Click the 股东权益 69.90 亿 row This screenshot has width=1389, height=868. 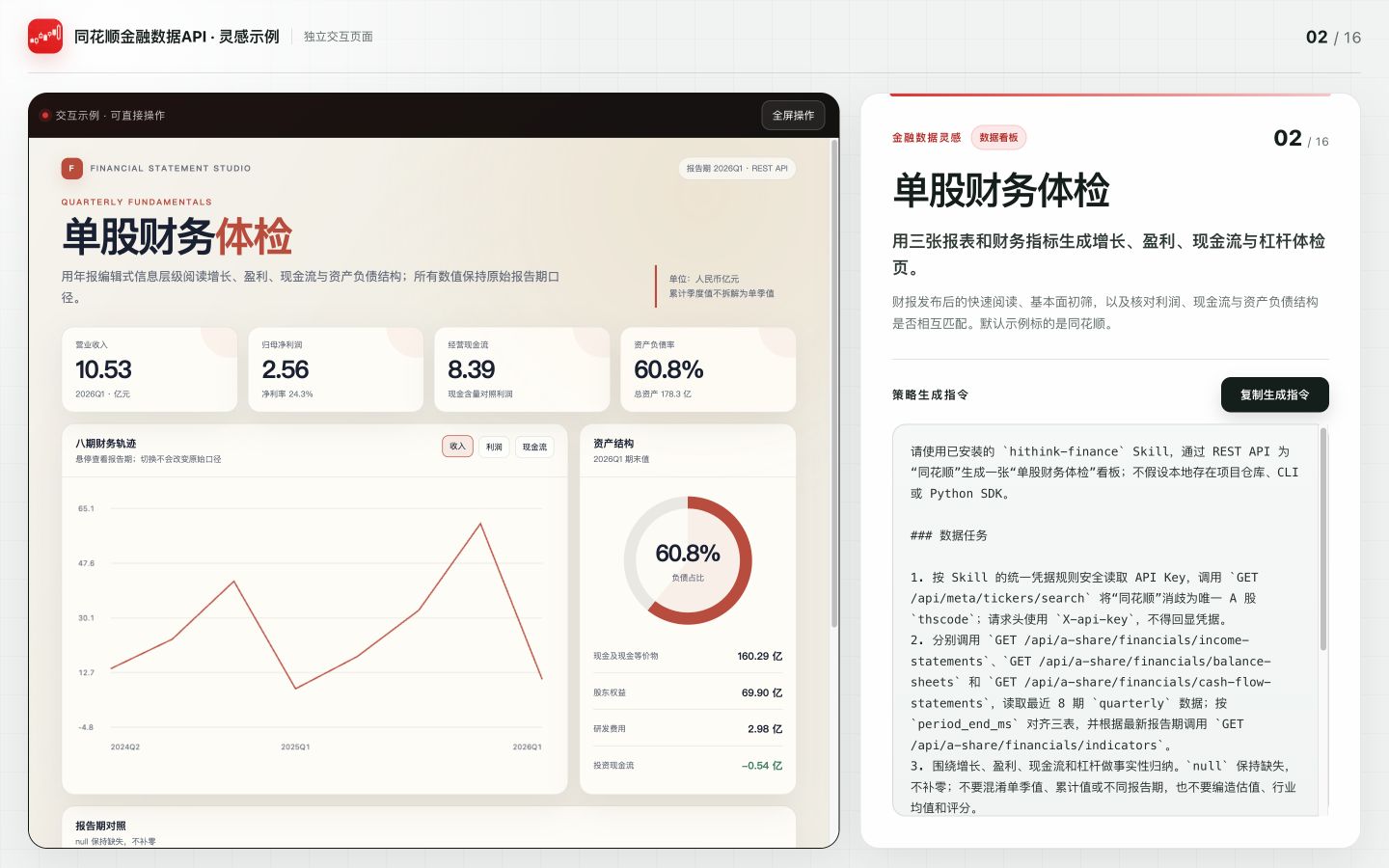[688, 692]
